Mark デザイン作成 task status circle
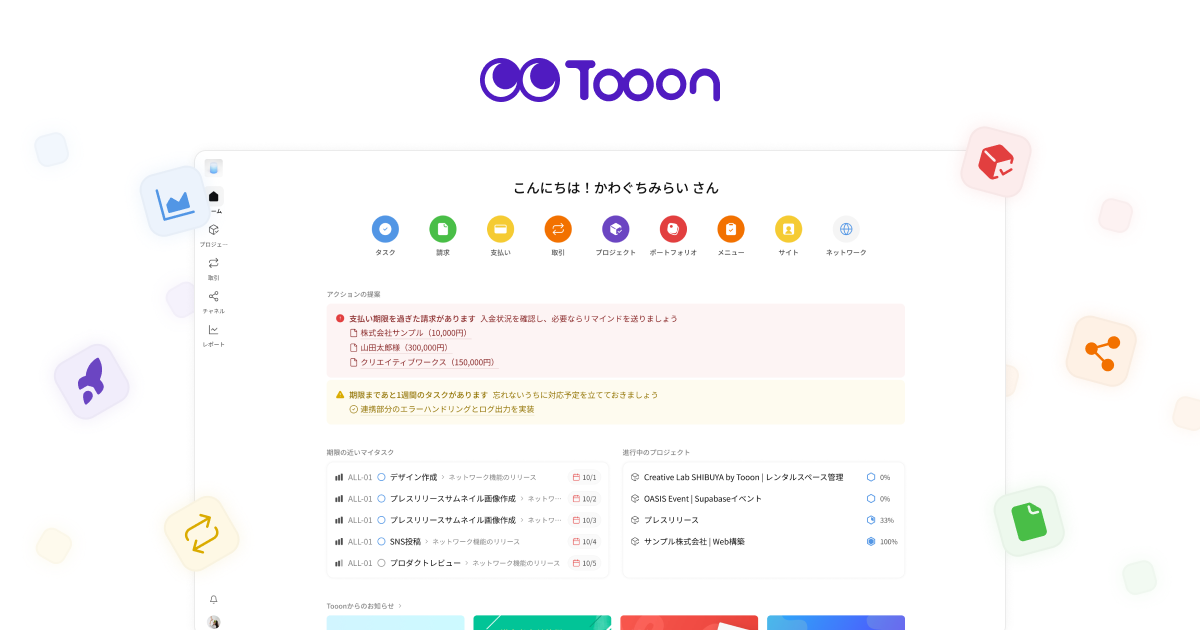This screenshot has height=630, width=1200. point(381,477)
